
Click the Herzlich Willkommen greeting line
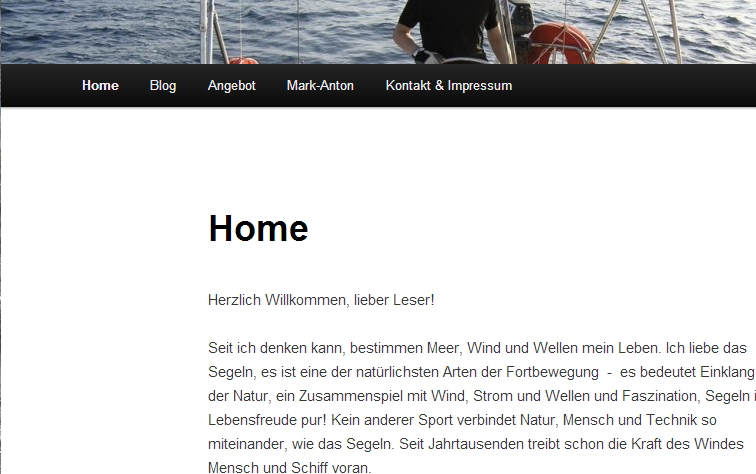[x=321, y=300]
